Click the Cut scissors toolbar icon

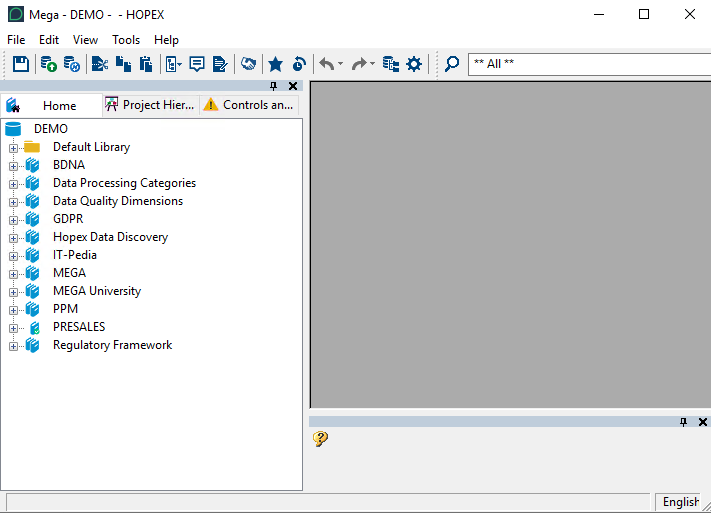click(99, 64)
